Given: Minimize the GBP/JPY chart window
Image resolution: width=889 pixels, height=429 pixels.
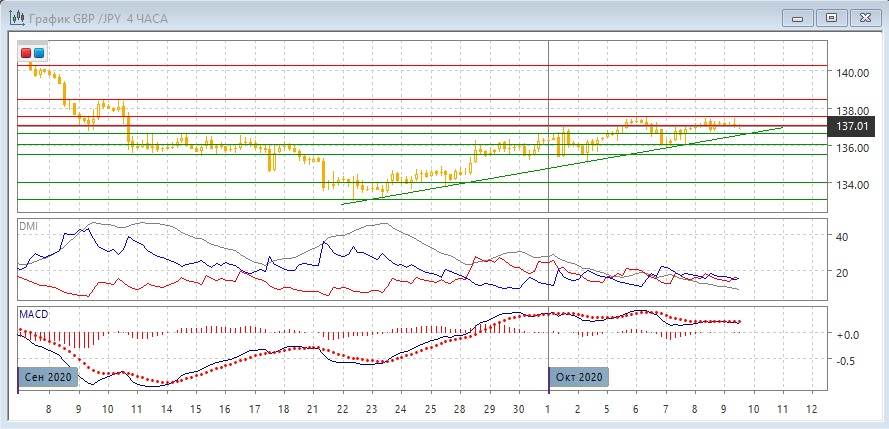Looking at the screenshot, I should (x=796, y=17).
